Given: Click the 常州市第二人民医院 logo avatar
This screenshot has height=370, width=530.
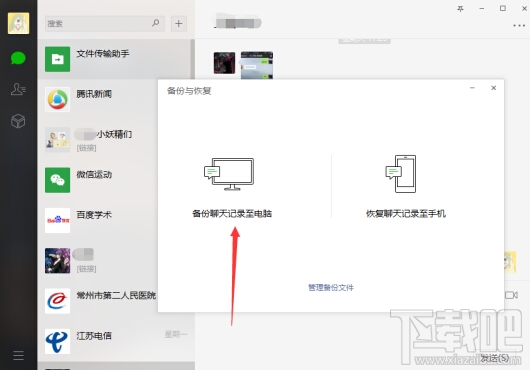Looking at the screenshot, I should click(57, 301).
